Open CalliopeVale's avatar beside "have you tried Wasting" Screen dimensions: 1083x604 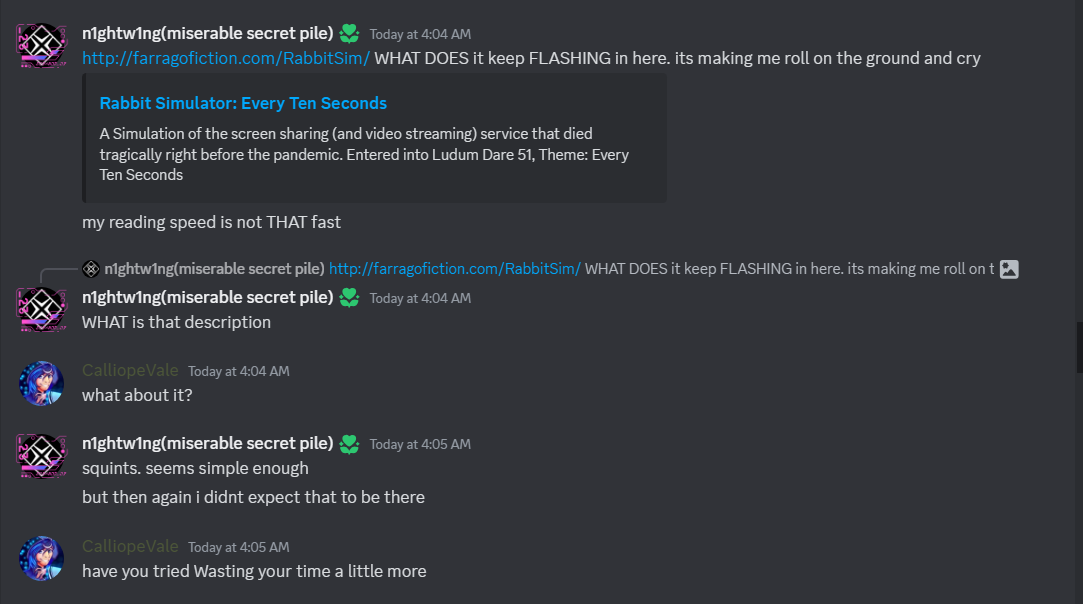[x=42, y=559]
